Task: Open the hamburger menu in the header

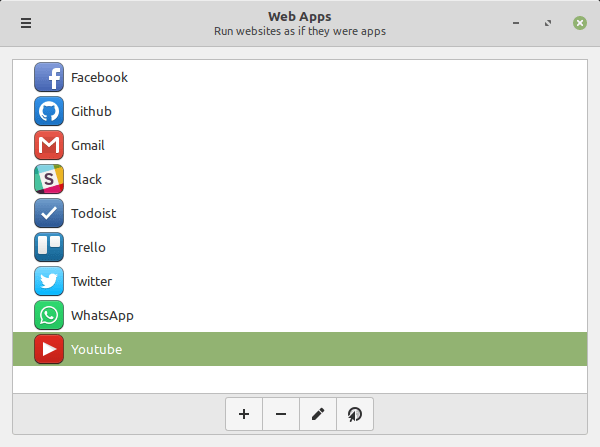Action: (26, 23)
